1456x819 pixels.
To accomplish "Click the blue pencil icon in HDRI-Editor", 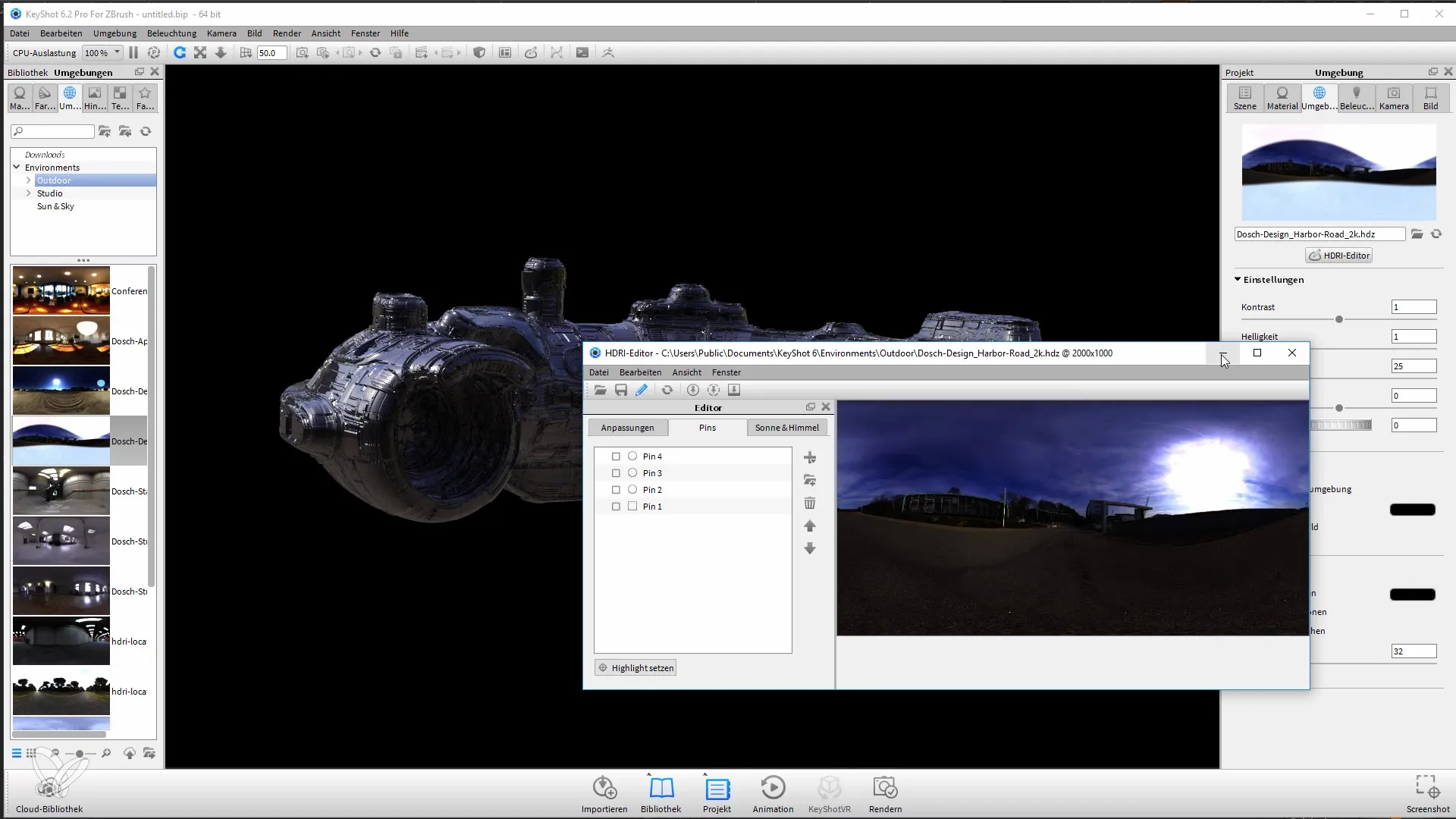I will [642, 390].
